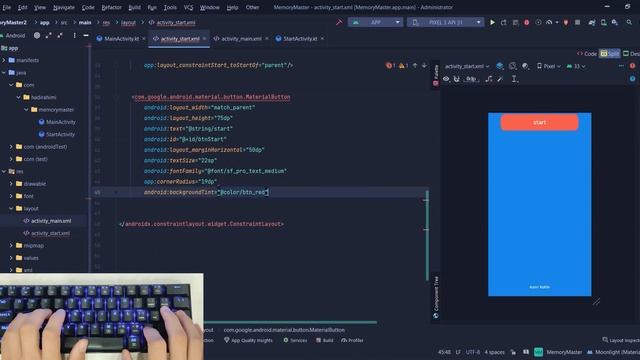Click UTF-8 encoding in status bar

click(473, 352)
